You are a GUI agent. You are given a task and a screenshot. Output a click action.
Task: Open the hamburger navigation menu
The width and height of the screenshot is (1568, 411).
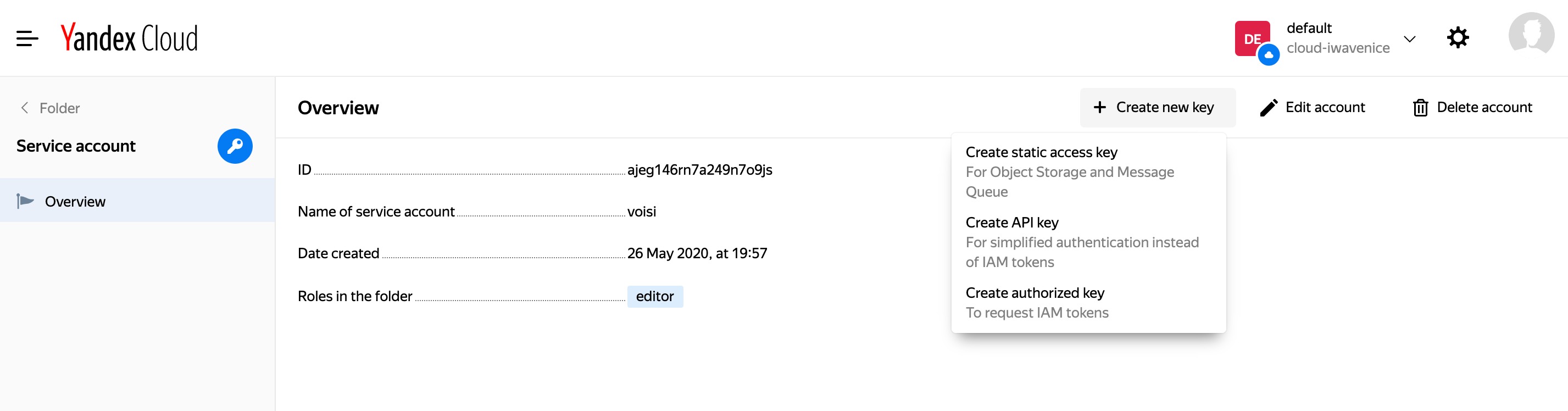click(27, 38)
